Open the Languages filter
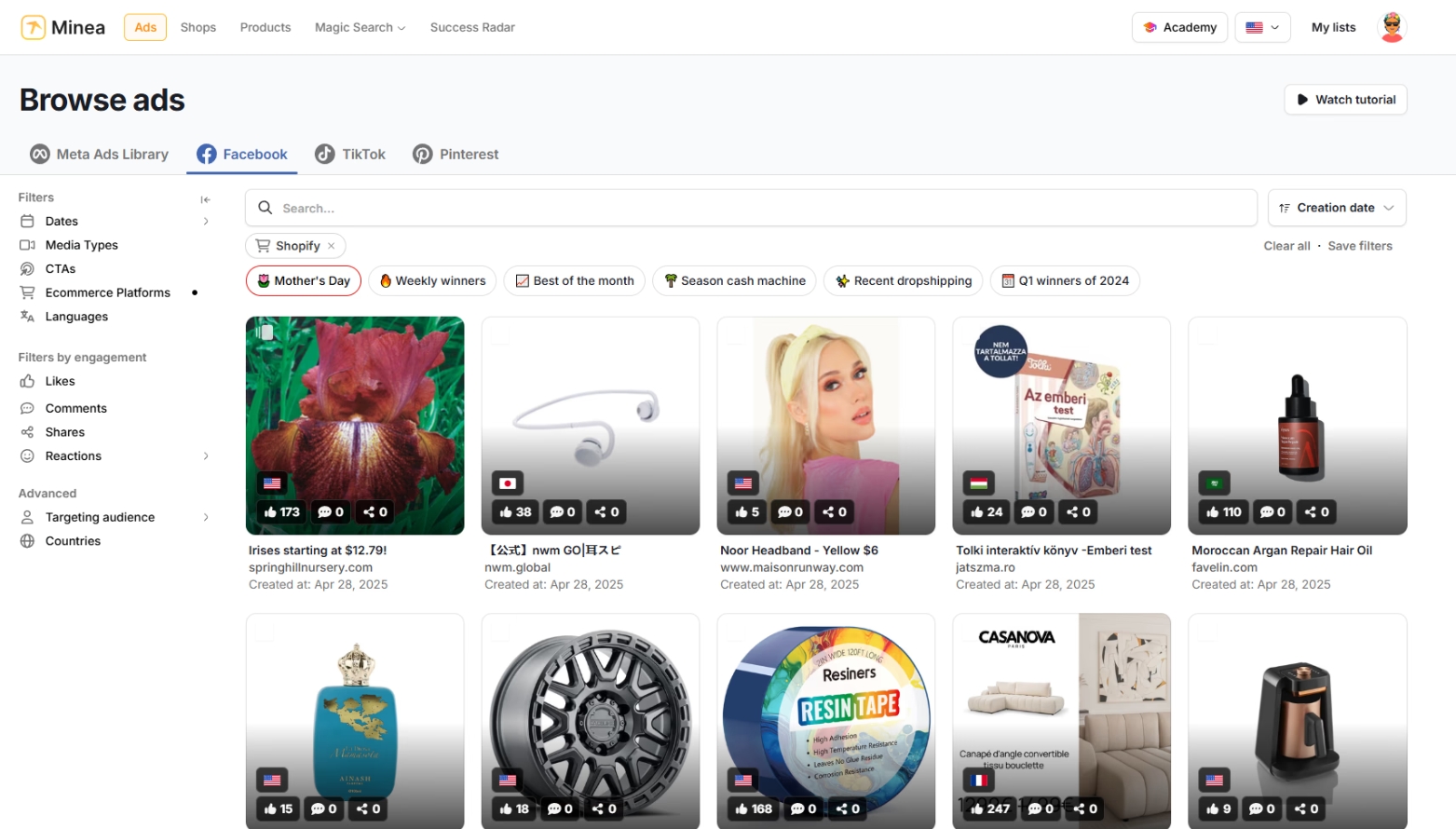 [x=76, y=317]
